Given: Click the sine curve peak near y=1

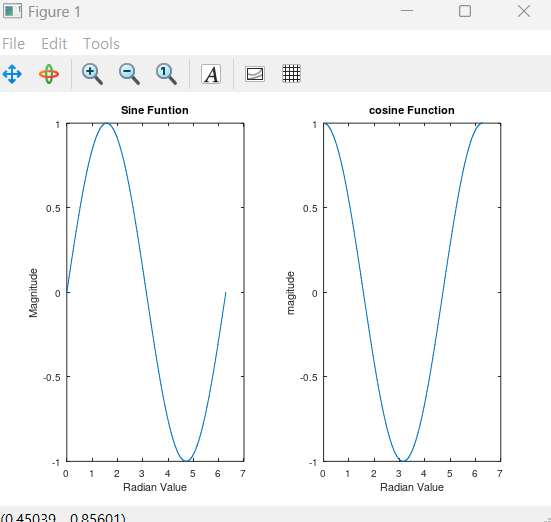Looking at the screenshot, I should [x=106, y=123].
